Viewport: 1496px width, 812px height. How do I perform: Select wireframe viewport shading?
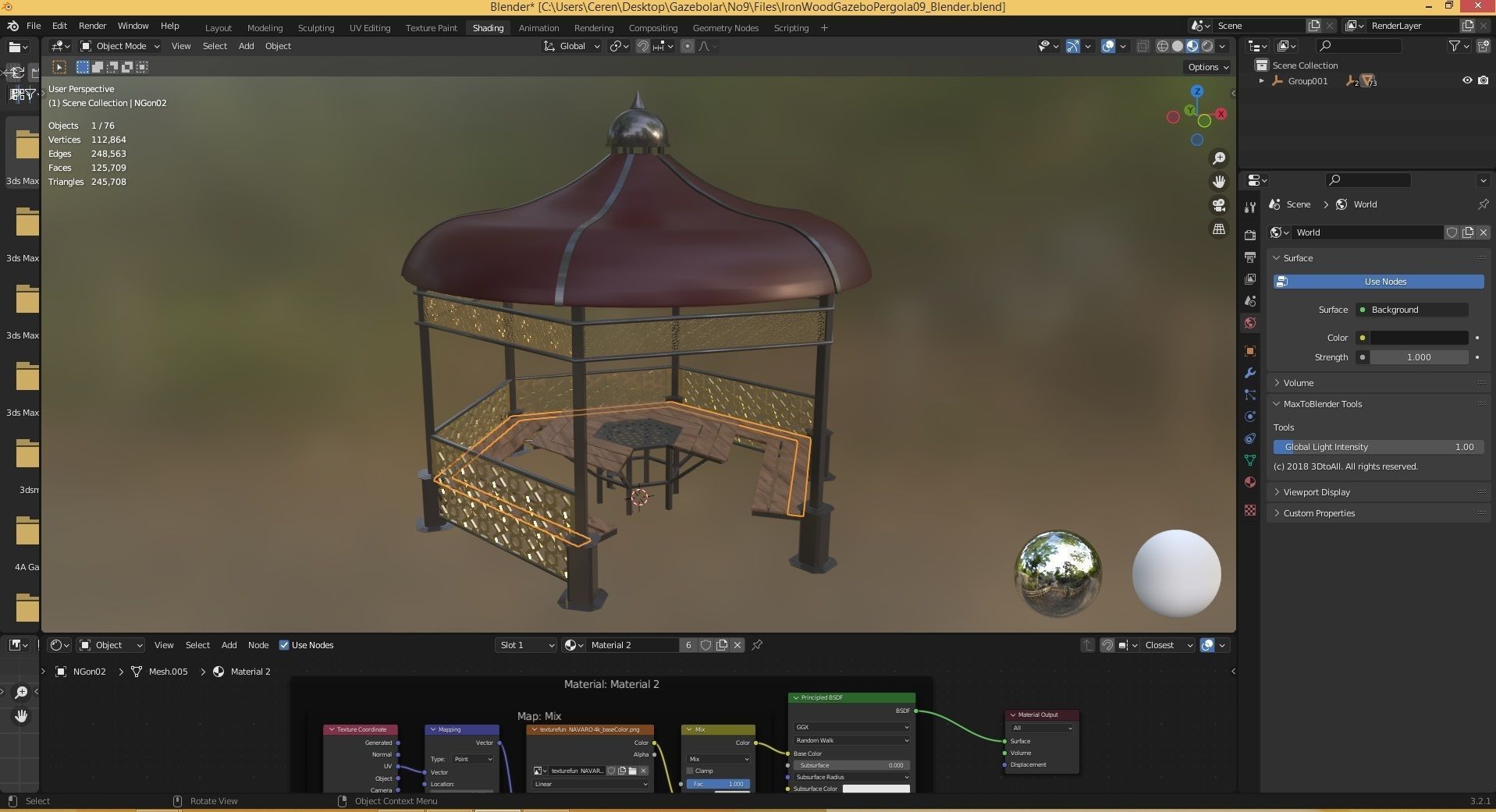pos(1163,46)
